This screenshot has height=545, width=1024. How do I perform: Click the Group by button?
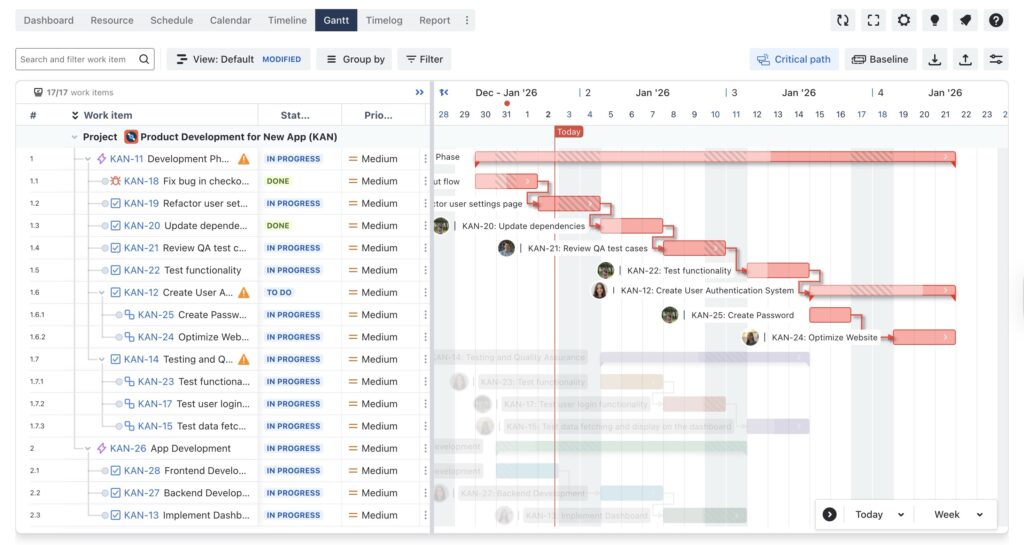[354, 59]
